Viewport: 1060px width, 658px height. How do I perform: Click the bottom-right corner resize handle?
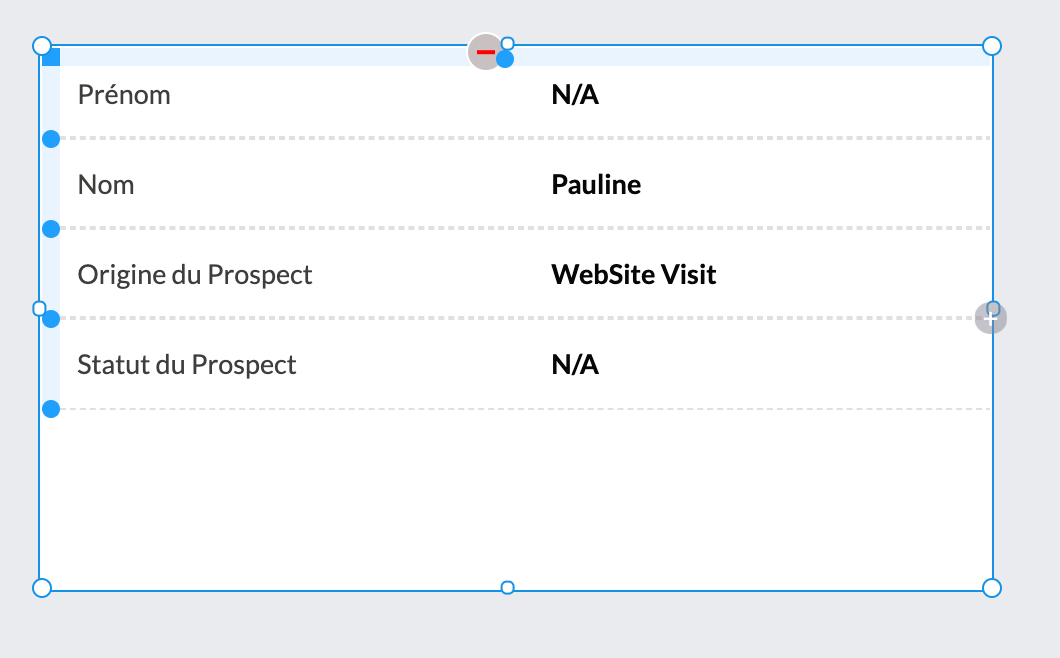(x=992, y=587)
